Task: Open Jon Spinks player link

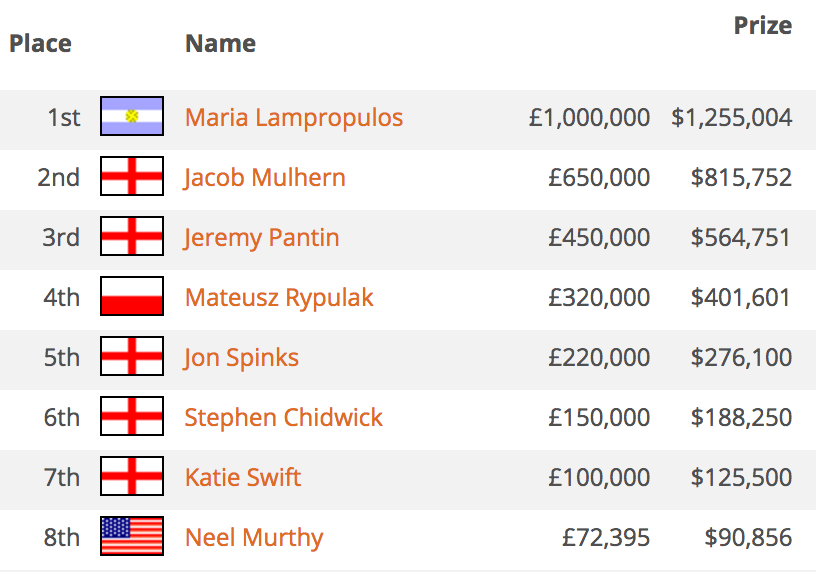Action: 241,358
